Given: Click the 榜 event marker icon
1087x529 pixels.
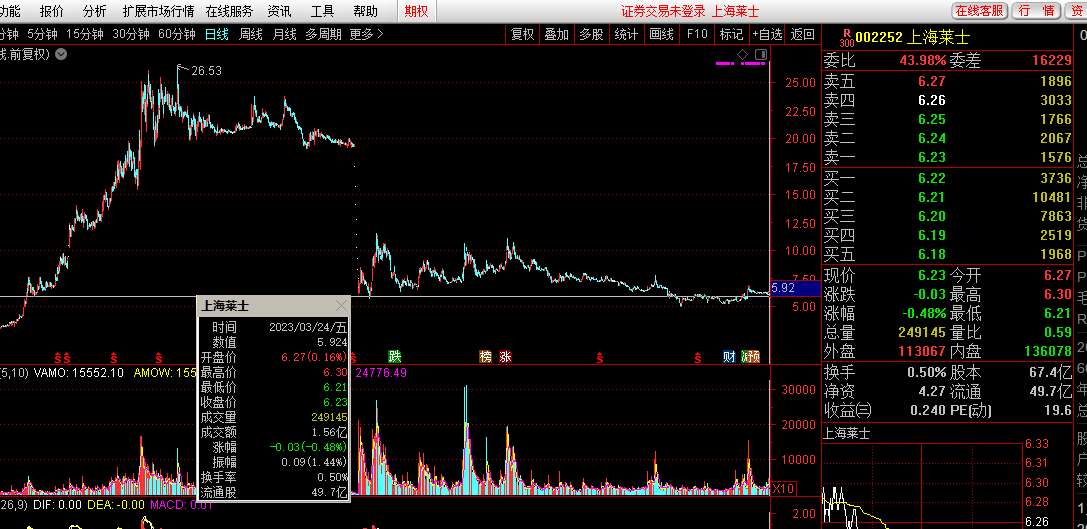Looking at the screenshot, I should (x=486, y=357).
